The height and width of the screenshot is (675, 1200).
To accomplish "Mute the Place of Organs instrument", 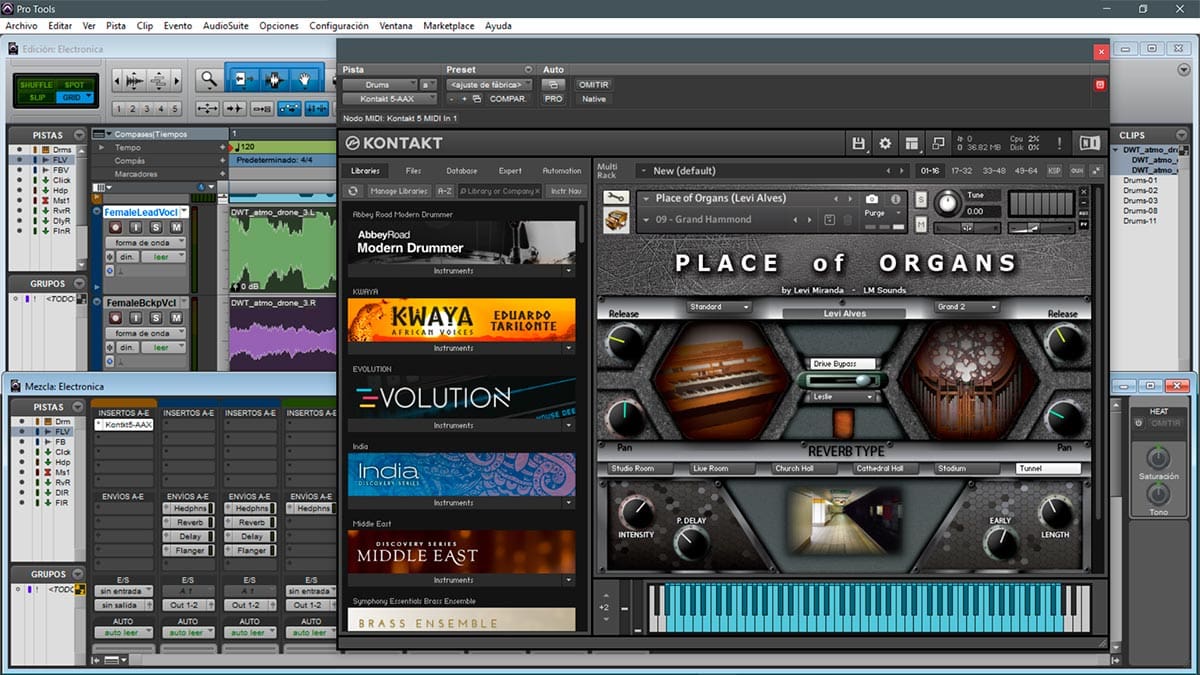I will tap(921, 224).
